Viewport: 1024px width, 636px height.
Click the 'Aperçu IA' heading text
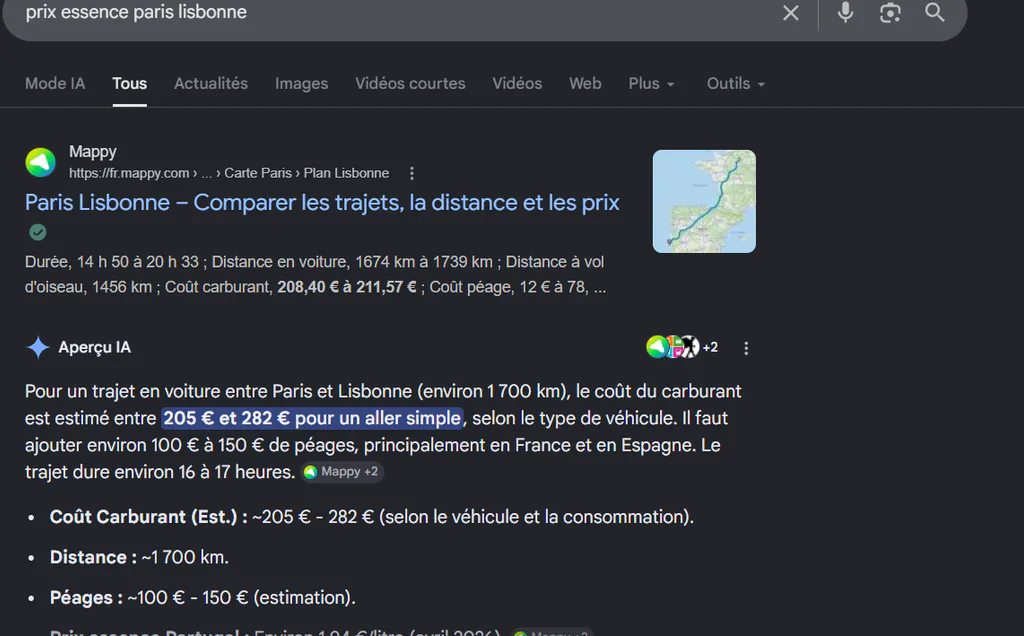[x=95, y=347]
